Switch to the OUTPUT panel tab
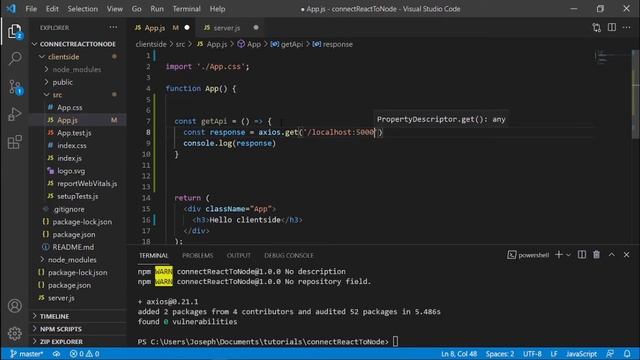640x360 pixels. coord(239,256)
